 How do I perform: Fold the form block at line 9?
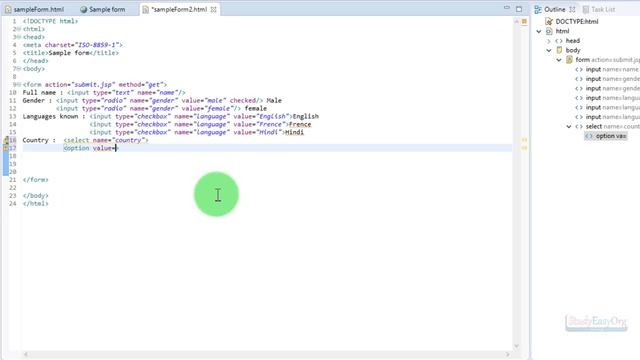(x=19, y=84)
